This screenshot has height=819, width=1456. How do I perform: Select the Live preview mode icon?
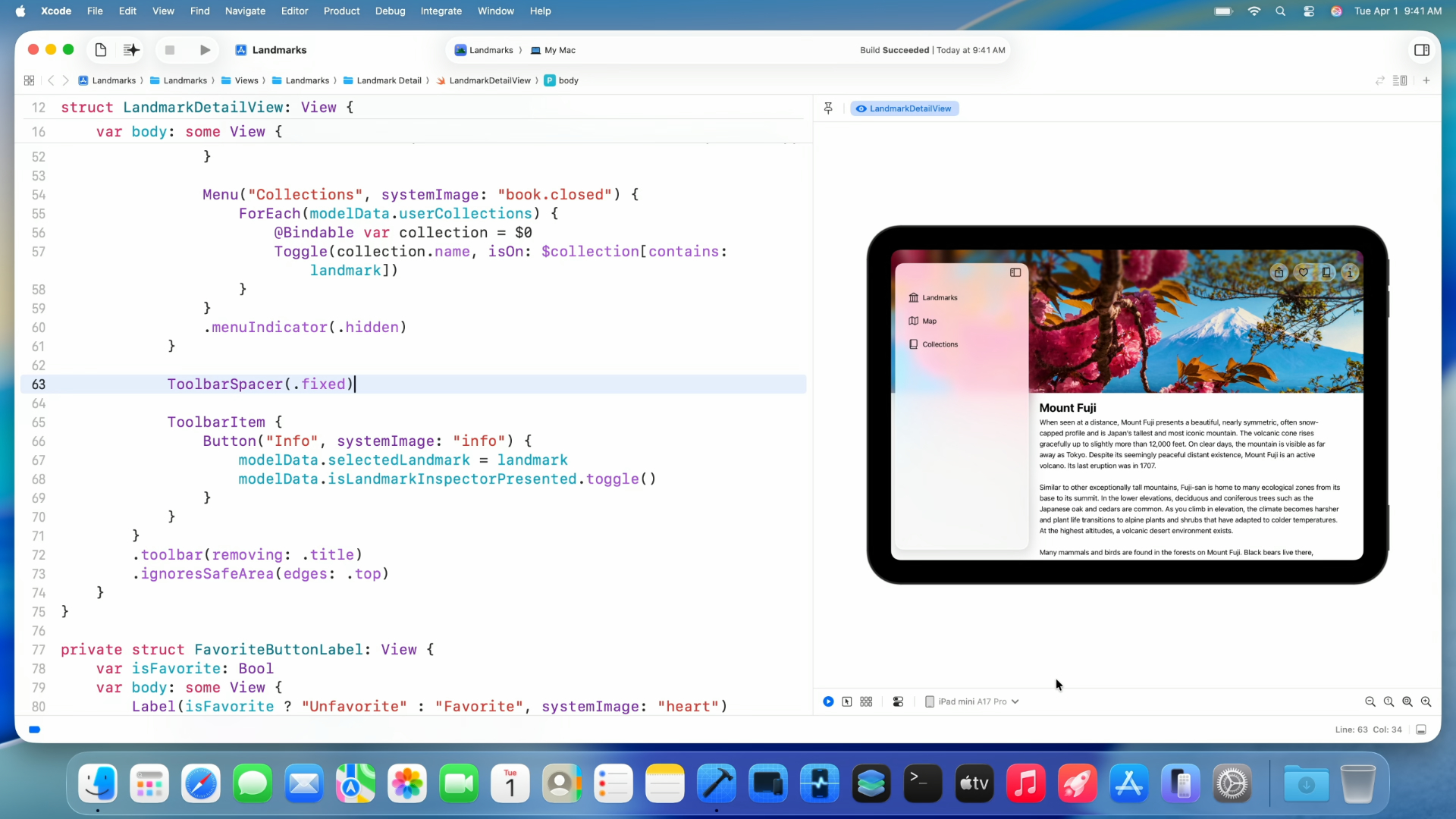click(x=828, y=701)
